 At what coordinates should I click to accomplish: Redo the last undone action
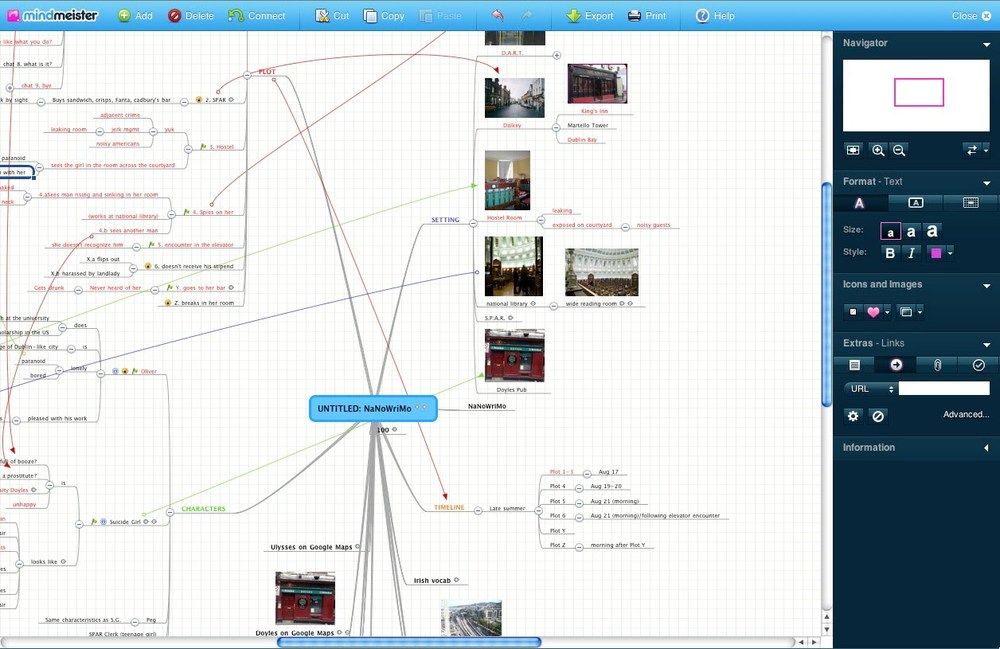[527, 15]
